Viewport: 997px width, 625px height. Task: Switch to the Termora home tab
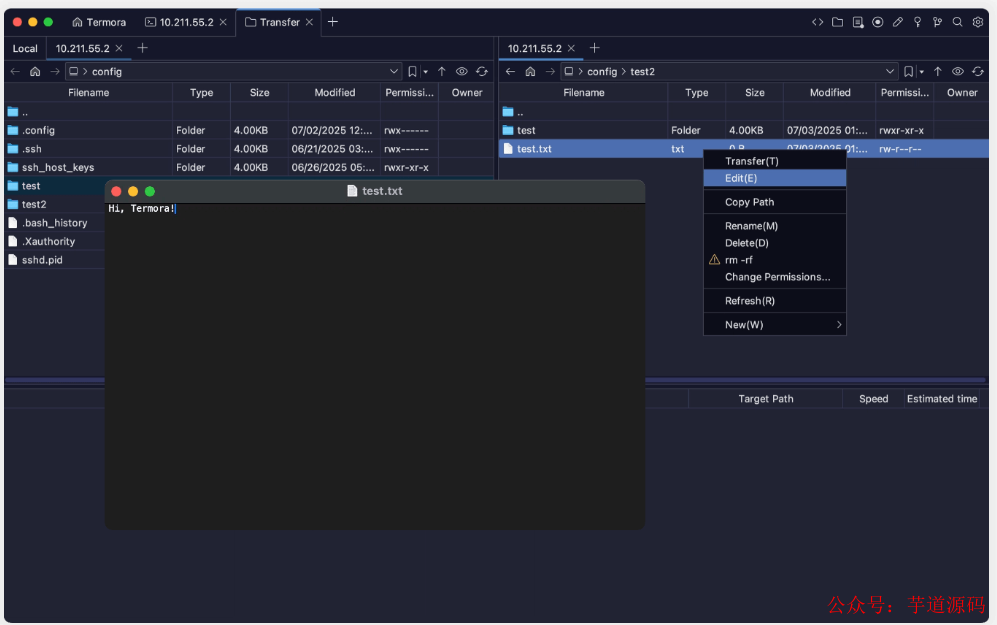point(99,22)
